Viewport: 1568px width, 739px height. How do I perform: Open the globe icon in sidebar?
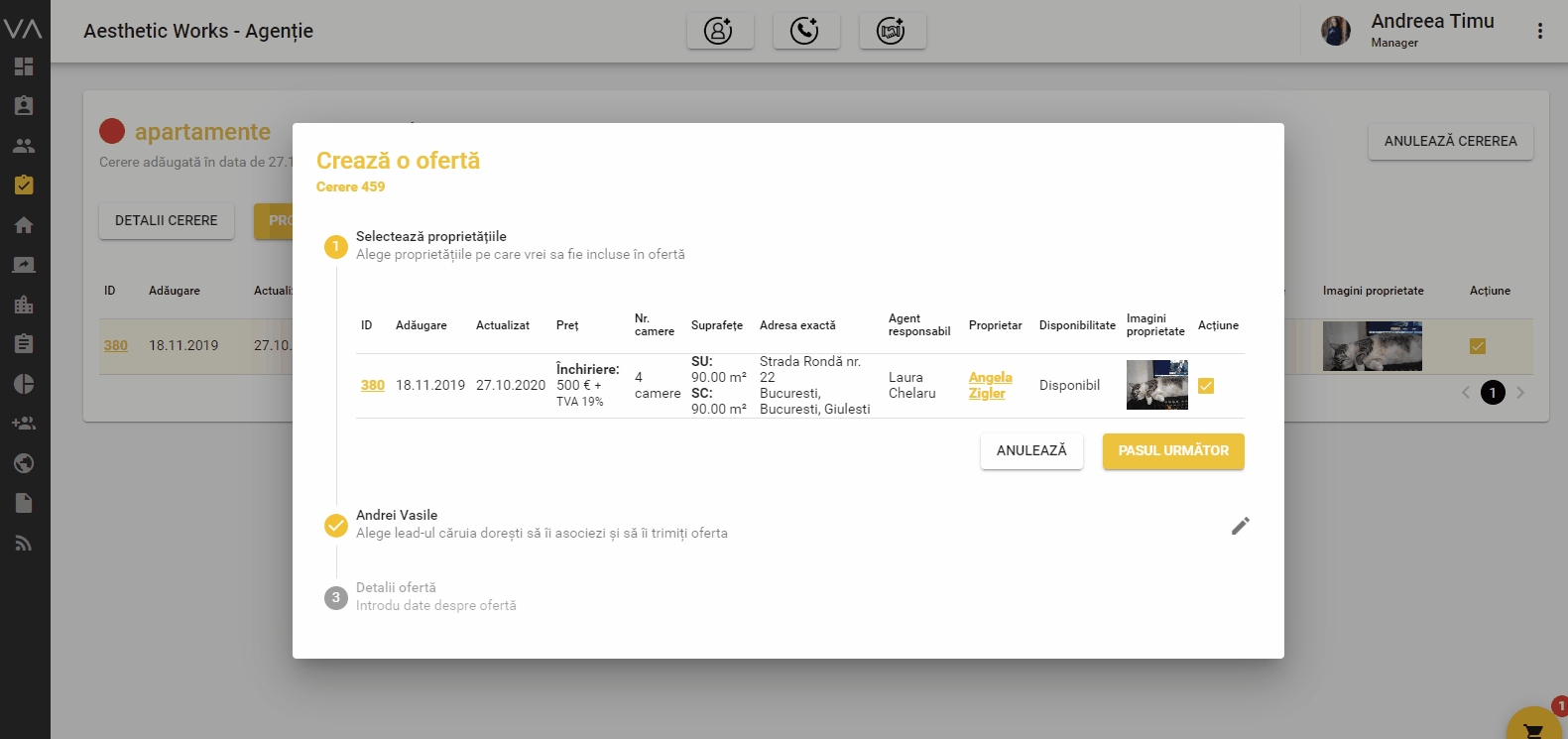click(x=24, y=463)
